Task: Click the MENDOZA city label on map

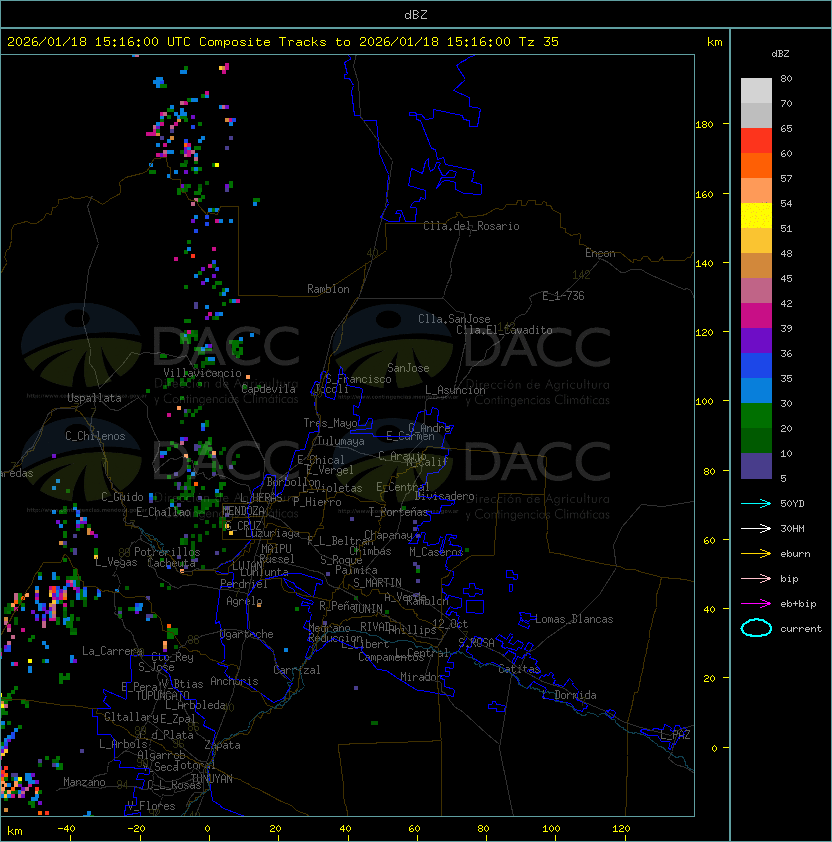Action: coord(243,511)
